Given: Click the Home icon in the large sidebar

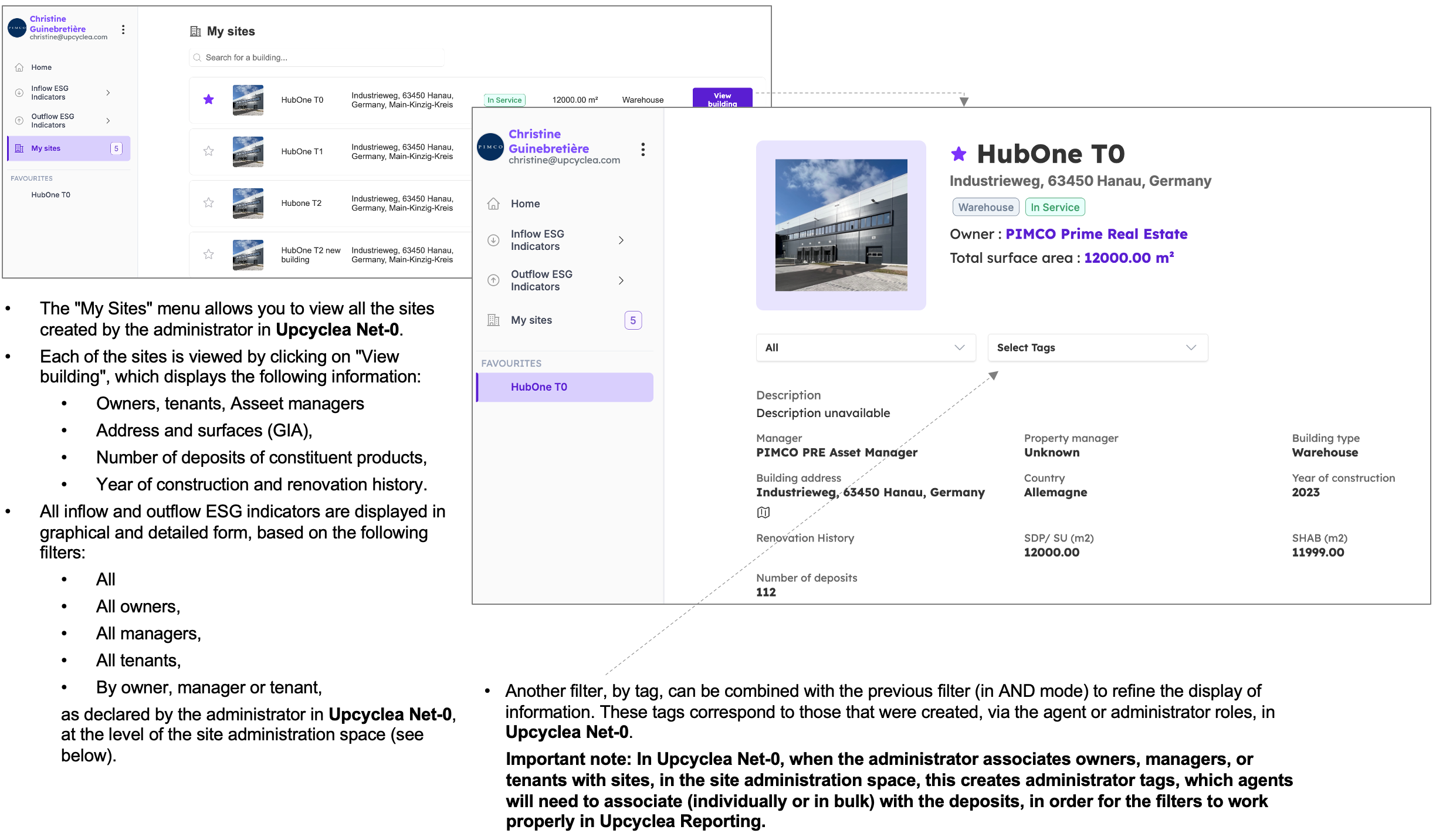Looking at the screenshot, I should pyautogui.click(x=493, y=204).
